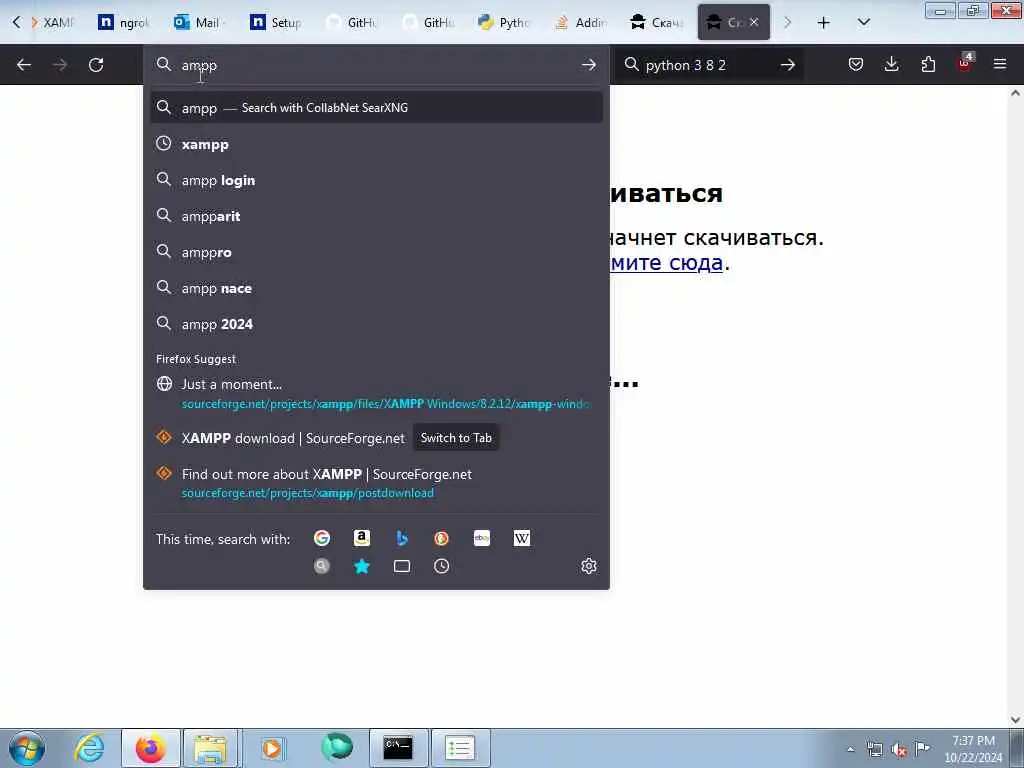Switch to the ngrok tab
This screenshot has height=768, width=1024.
point(124,22)
